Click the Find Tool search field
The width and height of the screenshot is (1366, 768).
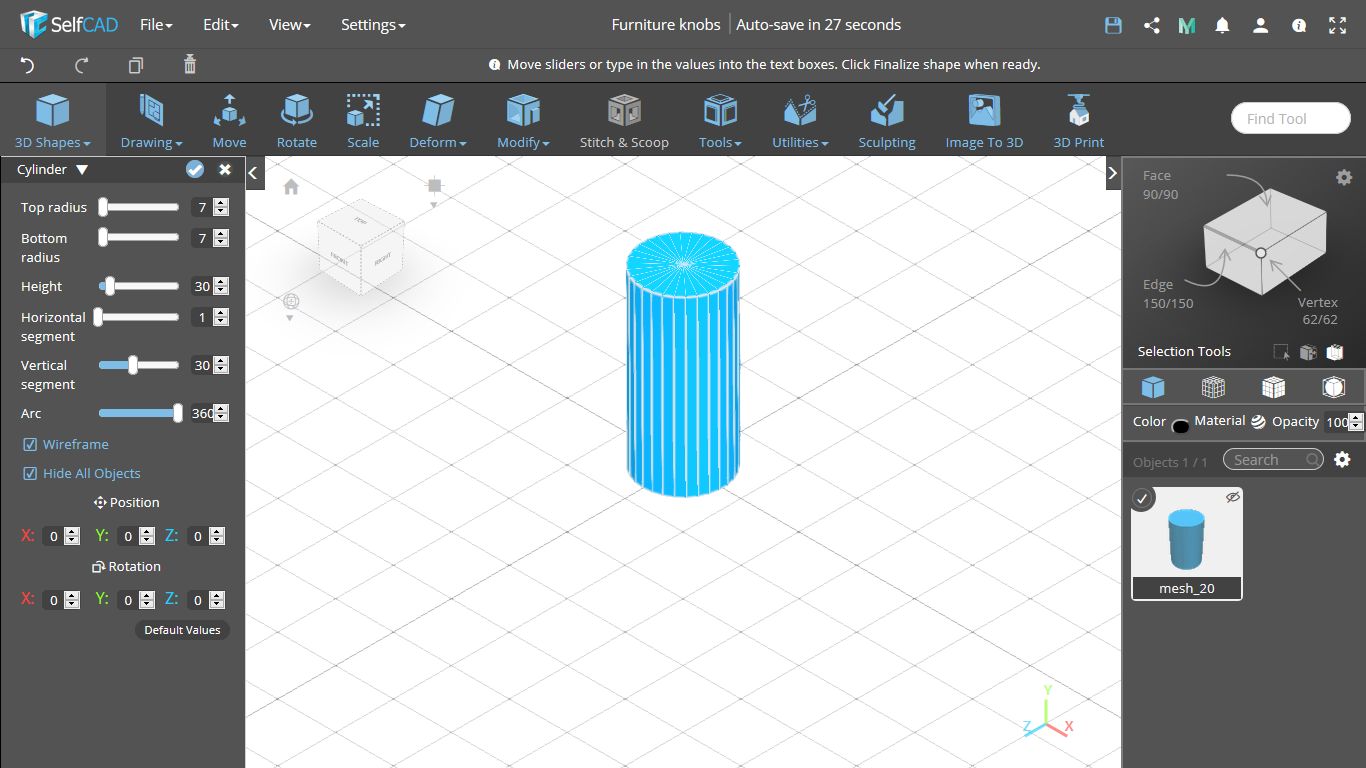tap(1291, 118)
